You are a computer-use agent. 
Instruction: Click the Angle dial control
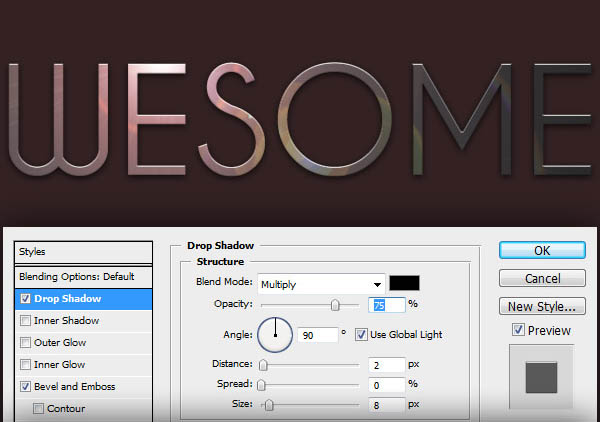pyautogui.click(x=275, y=335)
